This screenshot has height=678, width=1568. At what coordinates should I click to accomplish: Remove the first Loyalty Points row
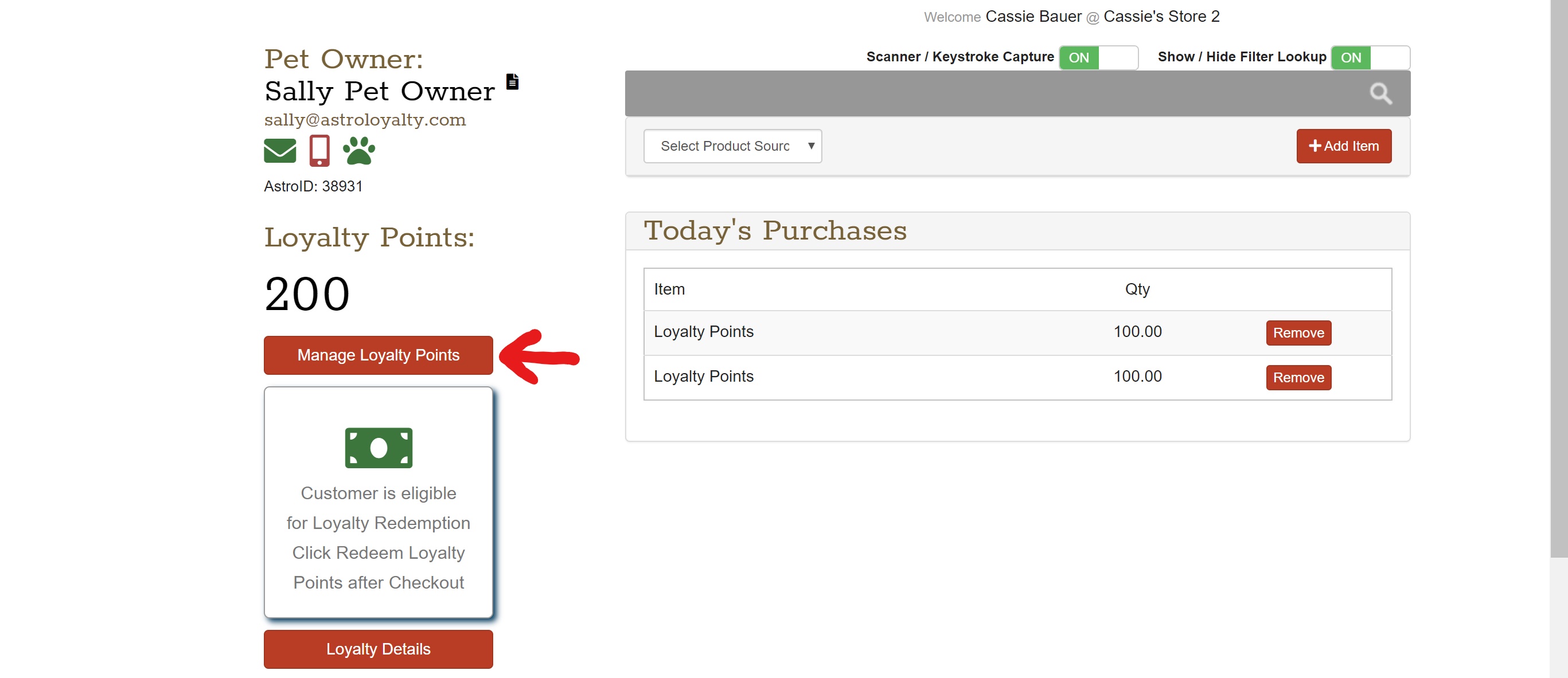click(x=1298, y=332)
